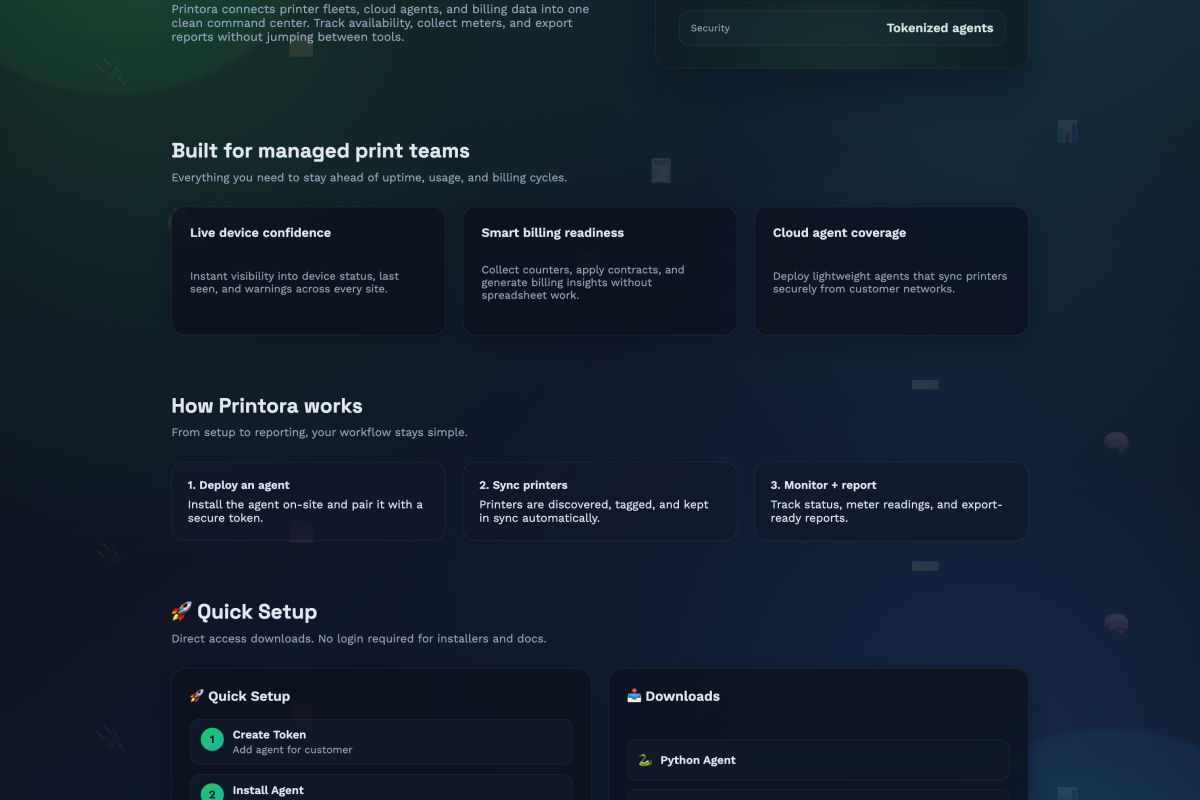Viewport: 1200px width, 800px height.
Task: Select the Install Agent setup step
Action: click(381, 791)
